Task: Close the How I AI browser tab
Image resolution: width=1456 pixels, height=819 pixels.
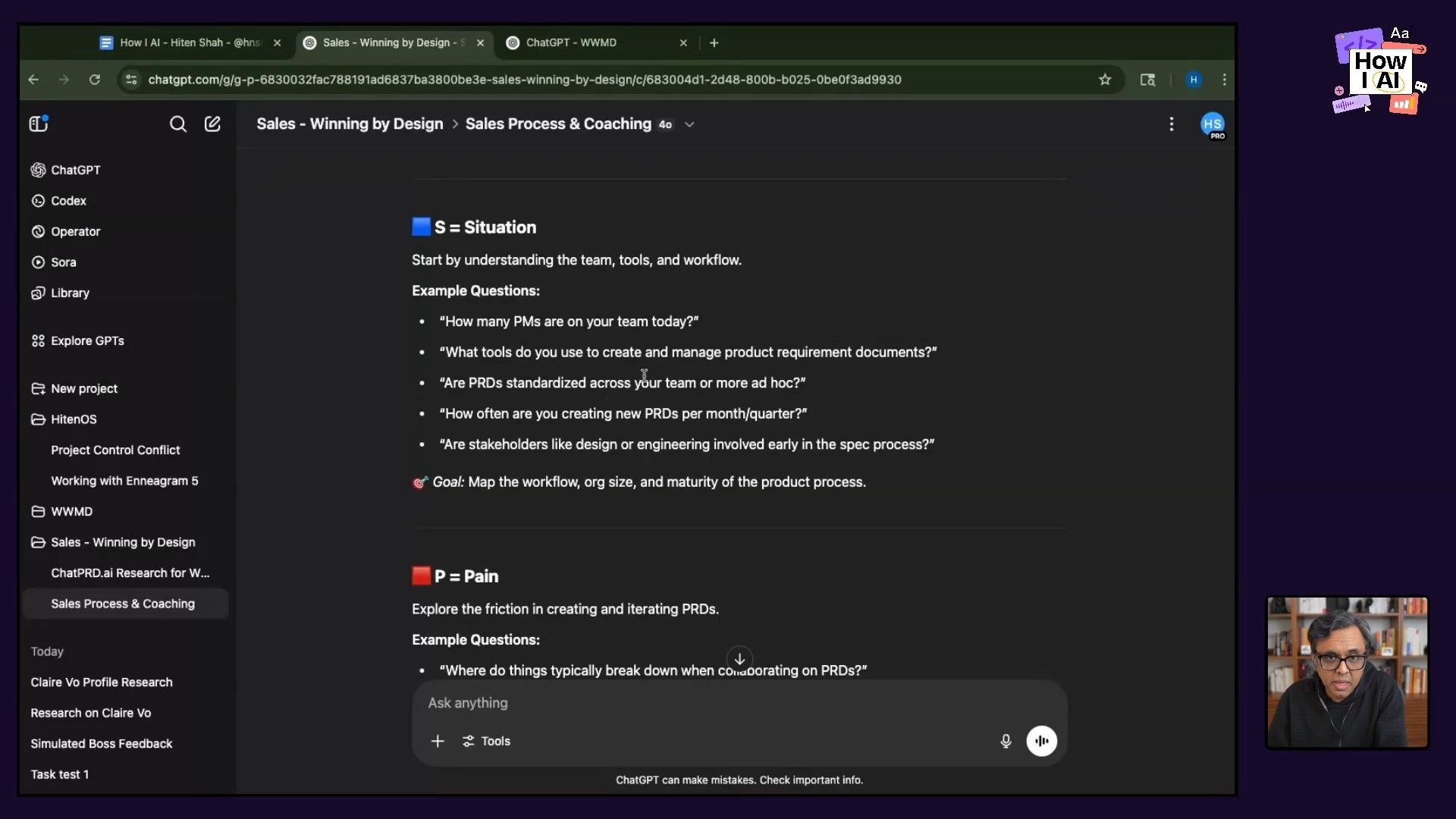Action: [x=278, y=43]
